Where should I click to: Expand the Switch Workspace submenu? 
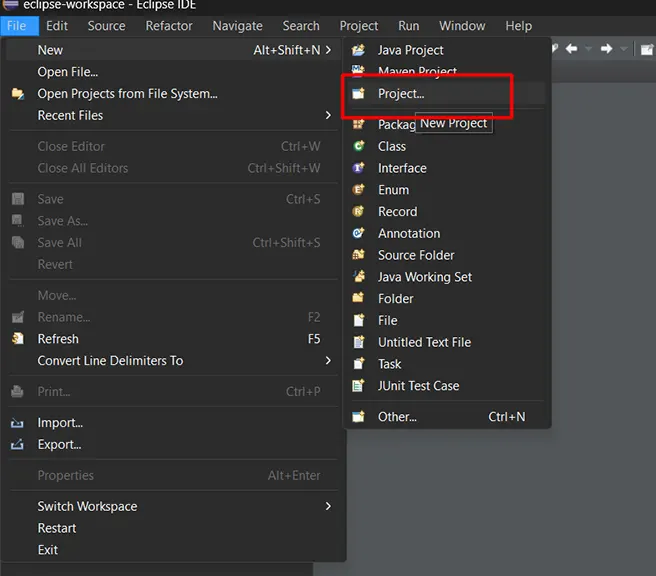[x=328, y=506]
